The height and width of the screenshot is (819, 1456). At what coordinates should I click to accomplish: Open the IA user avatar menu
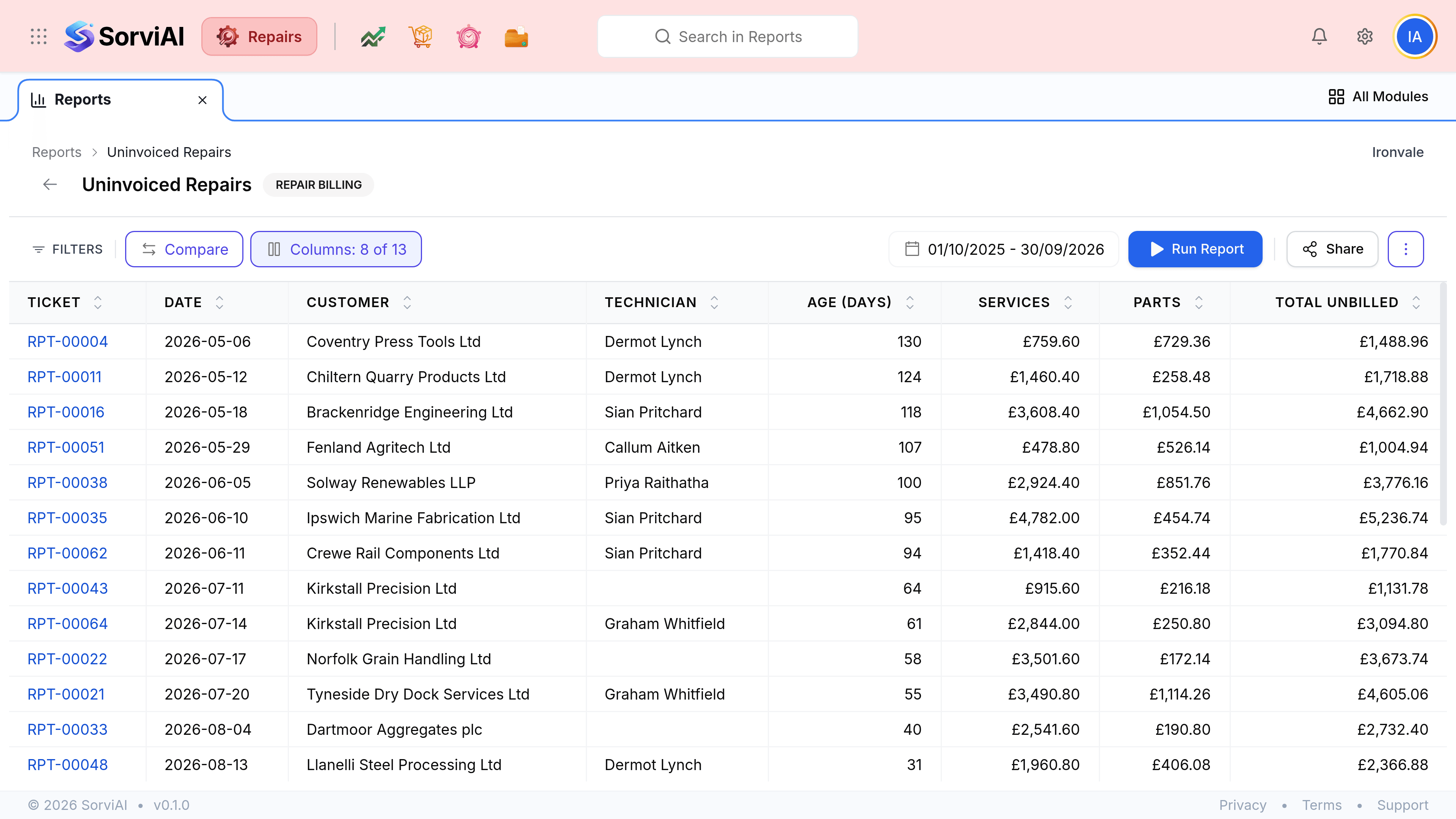tap(1415, 37)
